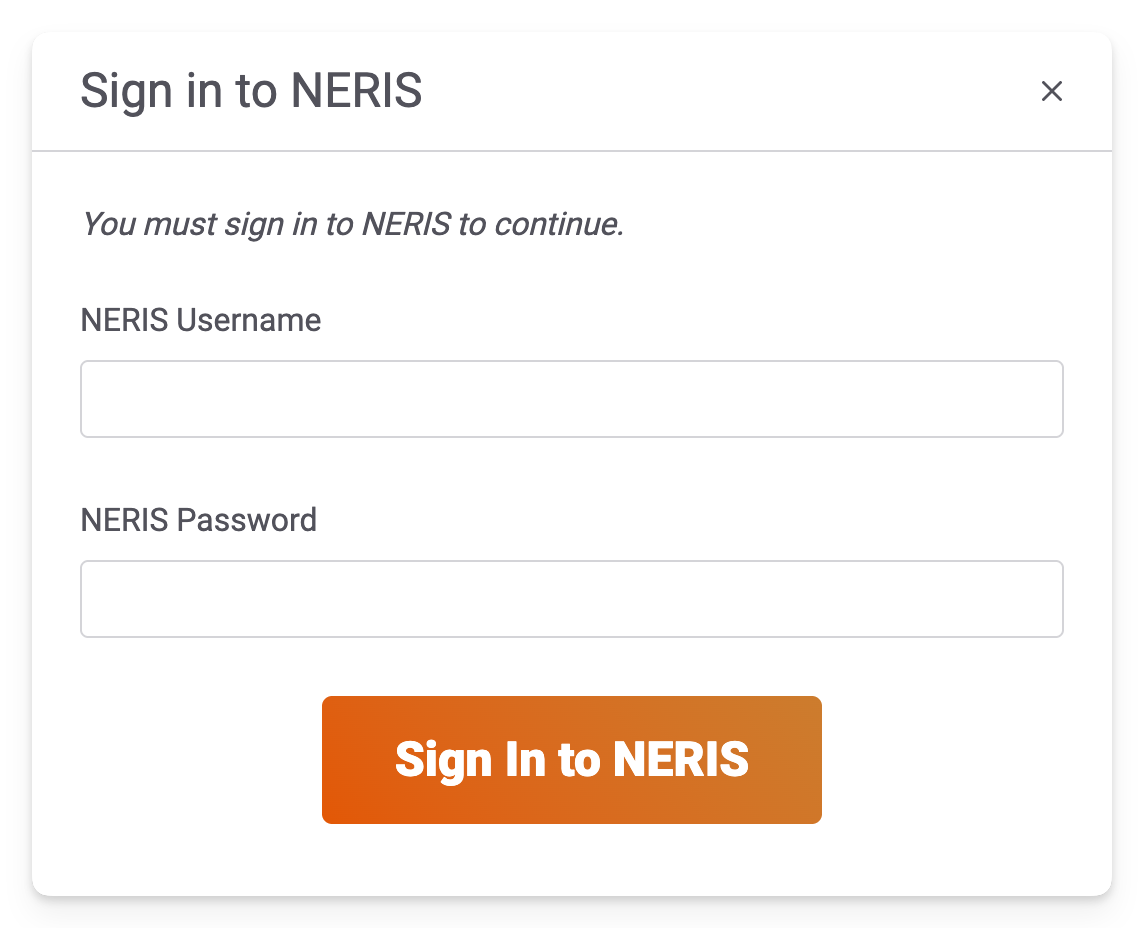Exit the login prompt via close icon

pyautogui.click(x=1051, y=91)
